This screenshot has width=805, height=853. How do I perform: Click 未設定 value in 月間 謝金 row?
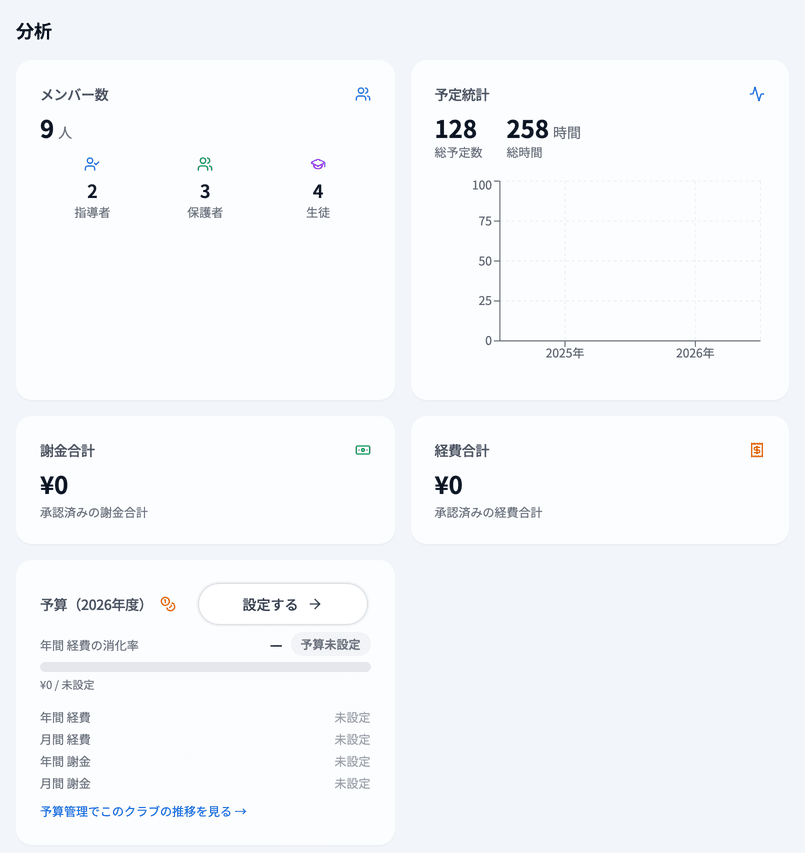(x=352, y=783)
